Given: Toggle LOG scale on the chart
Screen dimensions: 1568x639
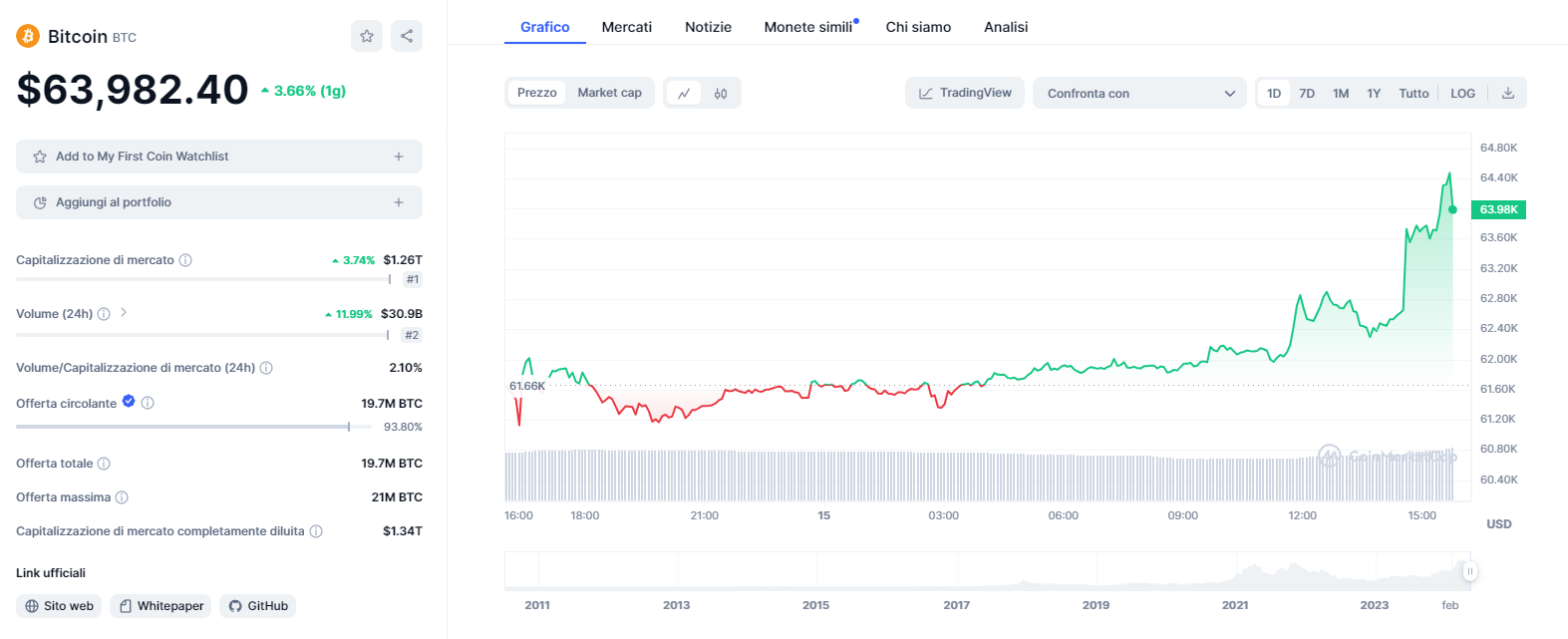Looking at the screenshot, I should [x=1462, y=93].
